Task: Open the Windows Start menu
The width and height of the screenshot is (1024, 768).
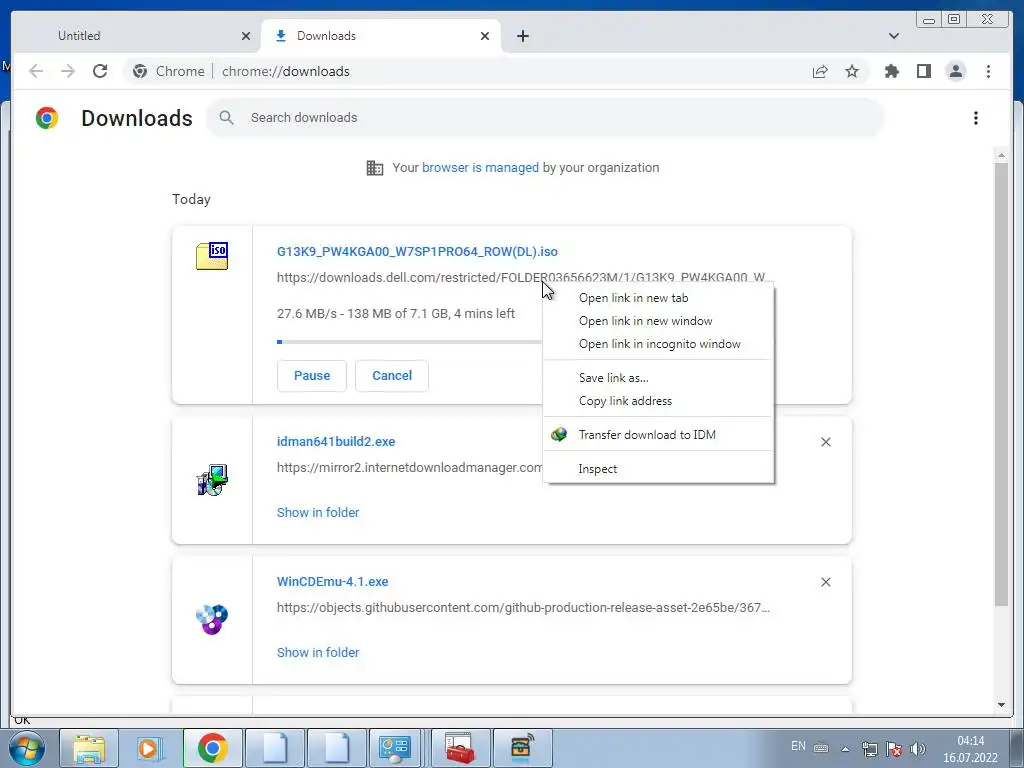Action: pyautogui.click(x=25, y=748)
